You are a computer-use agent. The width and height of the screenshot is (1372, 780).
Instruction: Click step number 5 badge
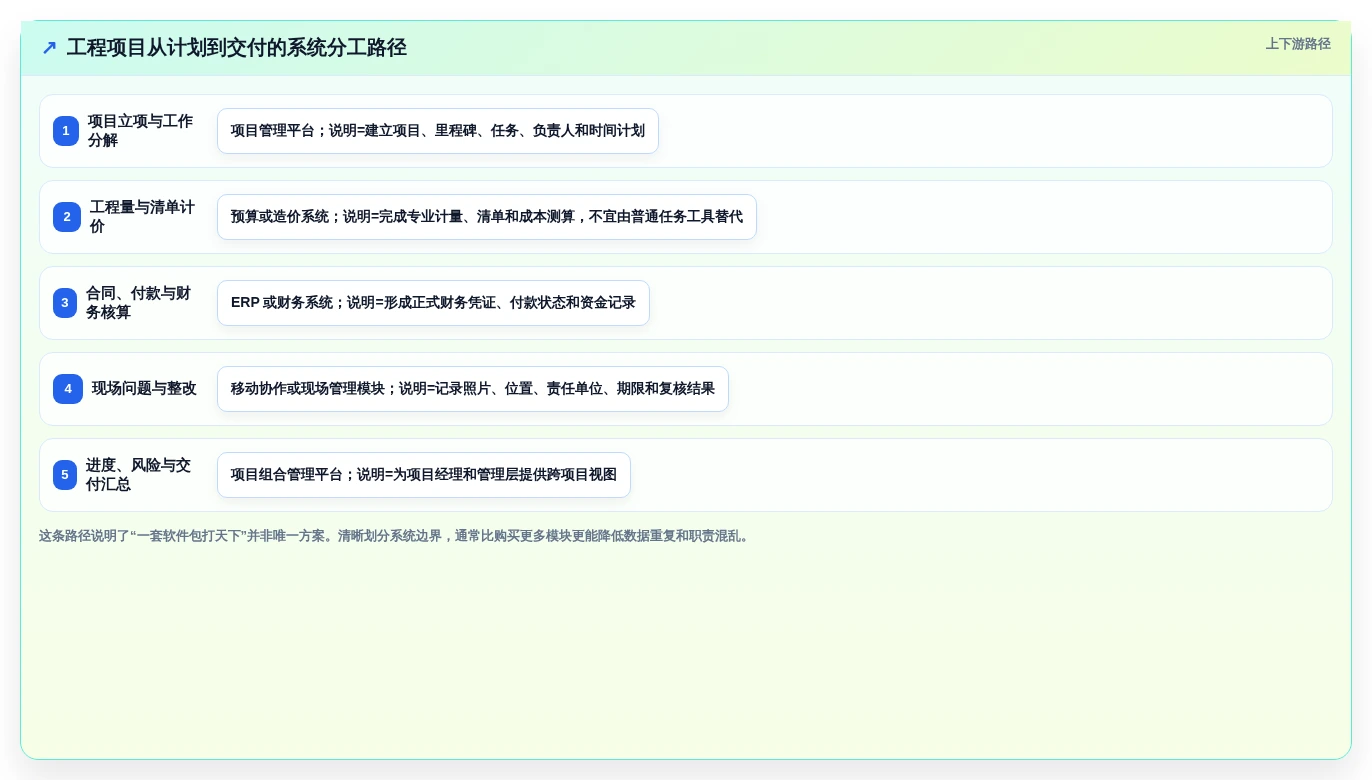(65, 475)
